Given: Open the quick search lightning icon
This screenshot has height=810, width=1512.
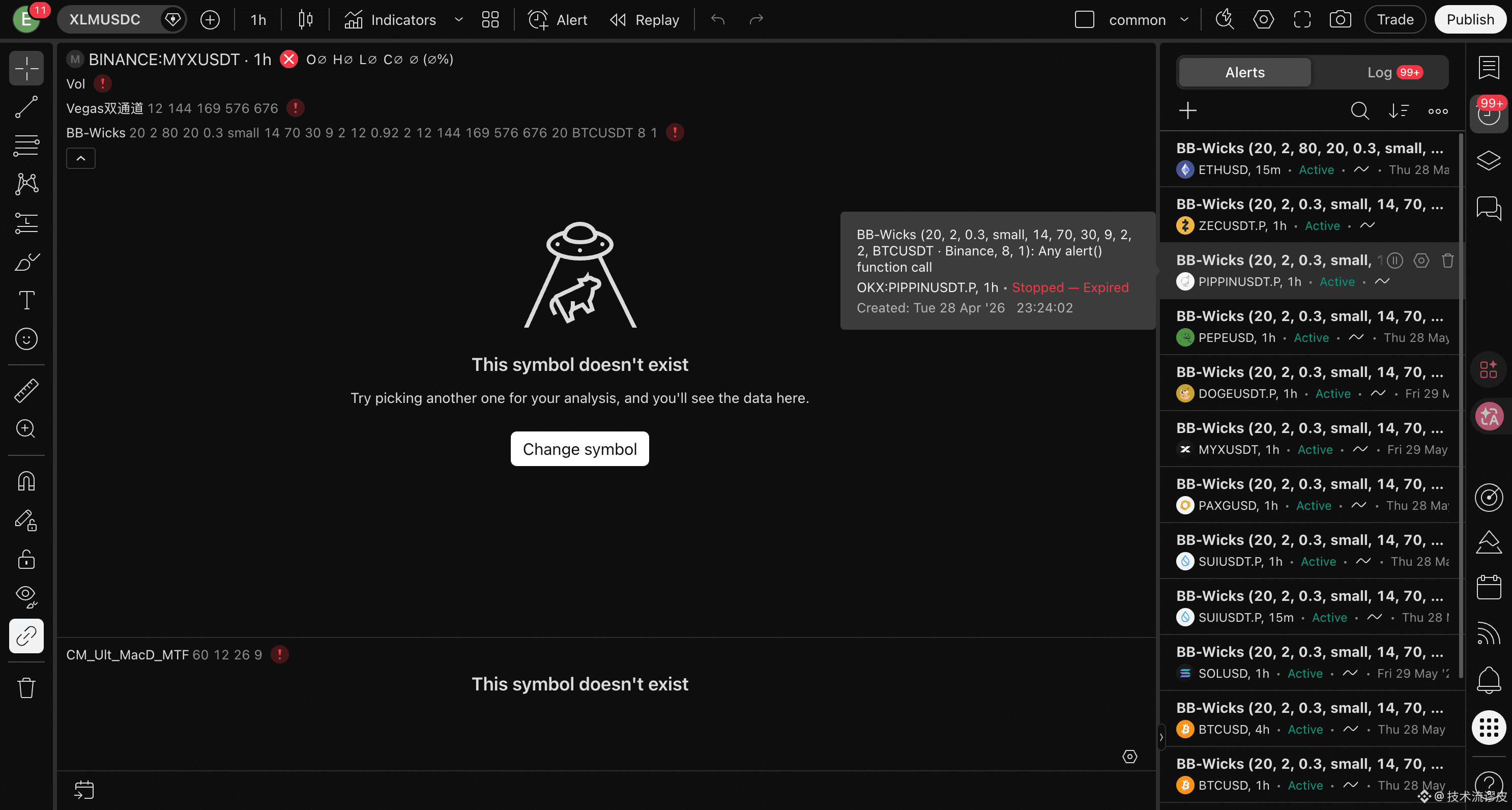Looking at the screenshot, I should [x=1225, y=19].
